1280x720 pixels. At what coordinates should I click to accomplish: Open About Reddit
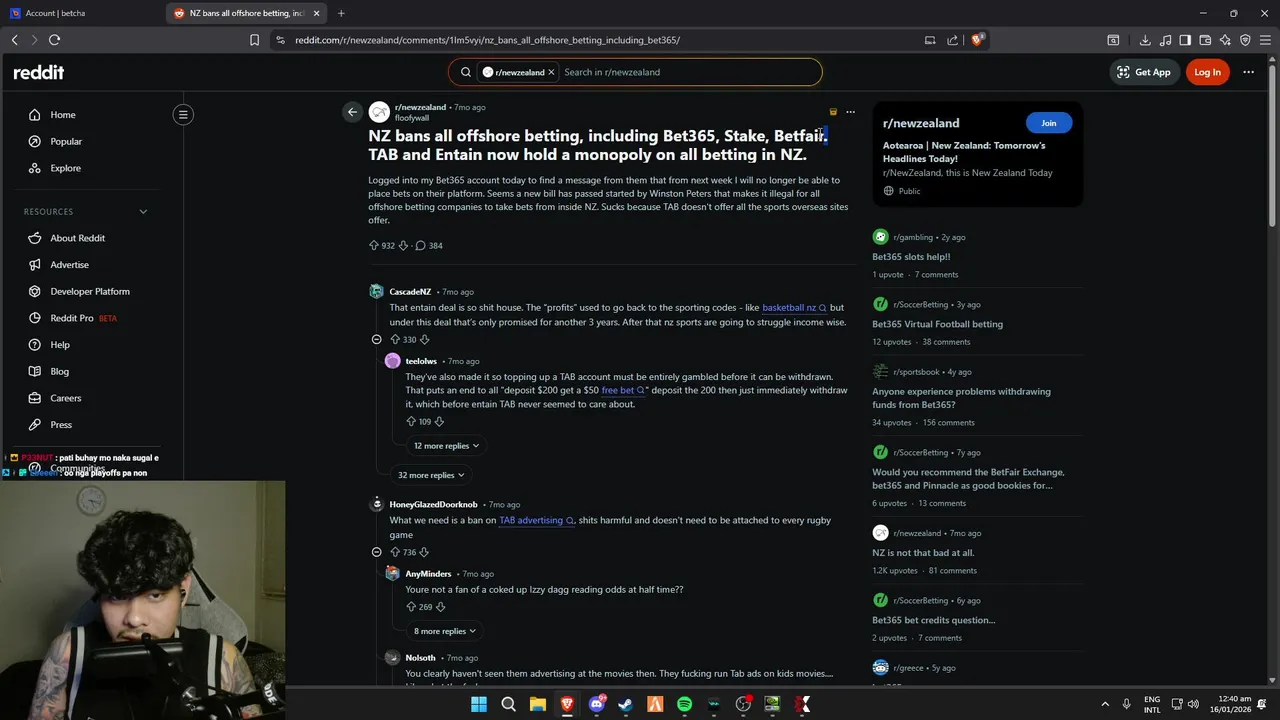(x=78, y=238)
